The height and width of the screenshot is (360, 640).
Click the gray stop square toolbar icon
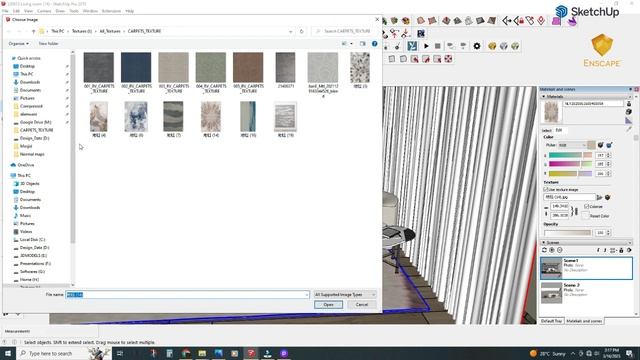[438, 46]
